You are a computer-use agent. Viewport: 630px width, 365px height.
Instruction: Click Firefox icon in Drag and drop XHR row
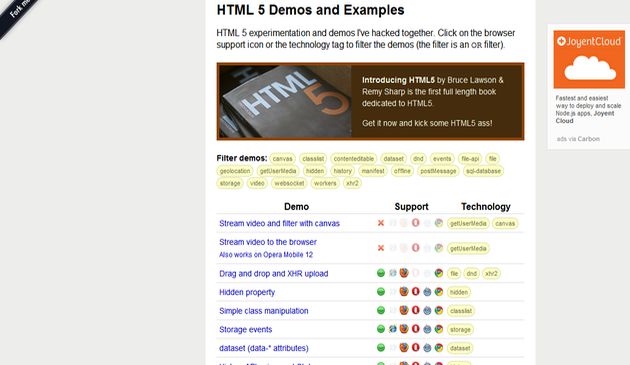[x=404, y=273]
